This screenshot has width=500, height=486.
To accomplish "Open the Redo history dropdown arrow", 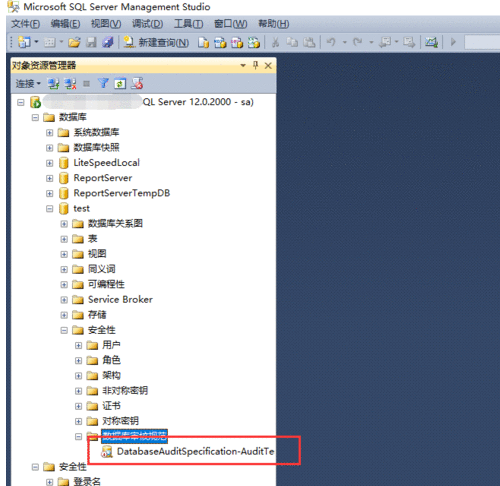I will (x=371, y=42).
